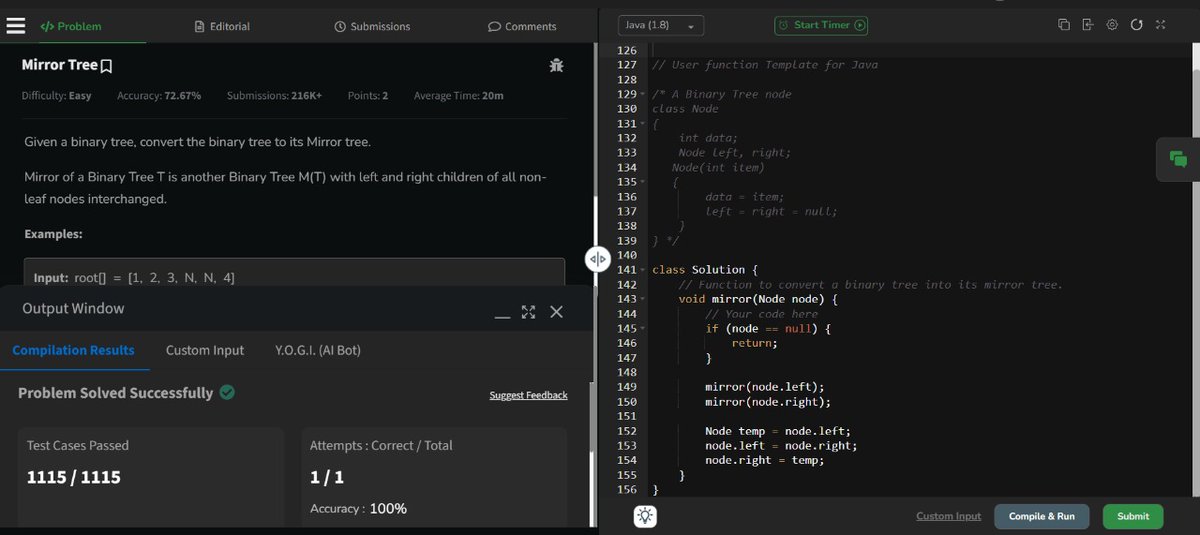1200x535 pixels.
Task: Click the panel splitter handle
Action: pyautogui.click(x=598, y=259)
